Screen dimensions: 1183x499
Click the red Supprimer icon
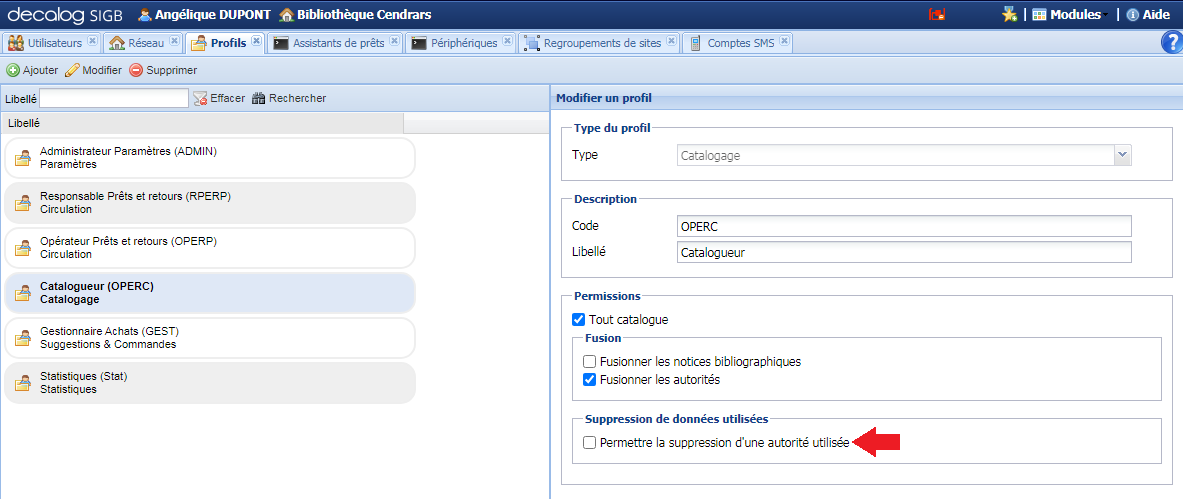pyautogui.click(x=136, y=71)
